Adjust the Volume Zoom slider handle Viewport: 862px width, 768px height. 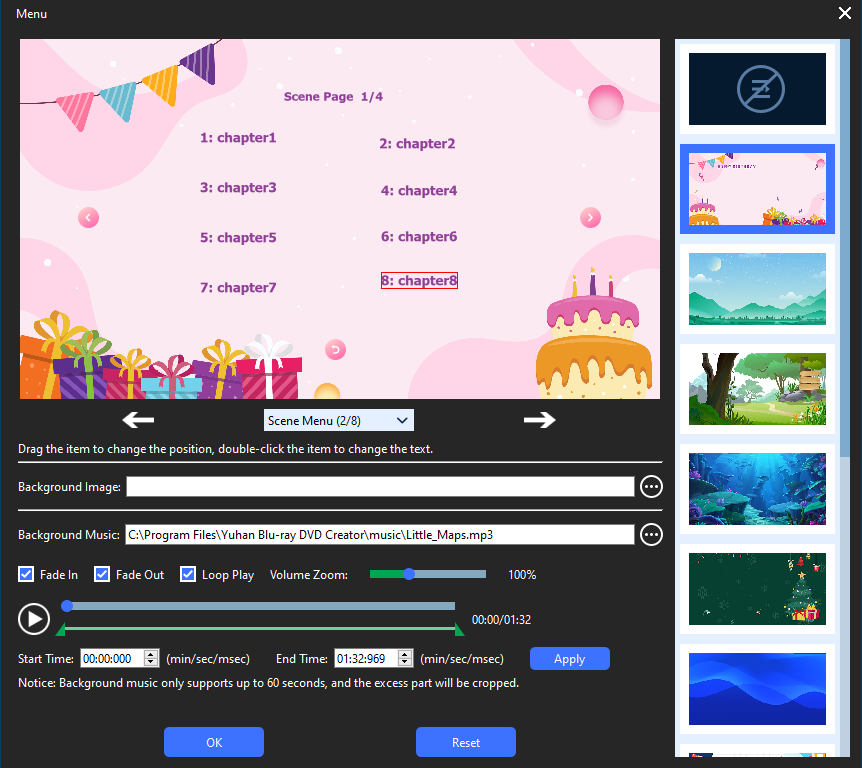(409, 574)
